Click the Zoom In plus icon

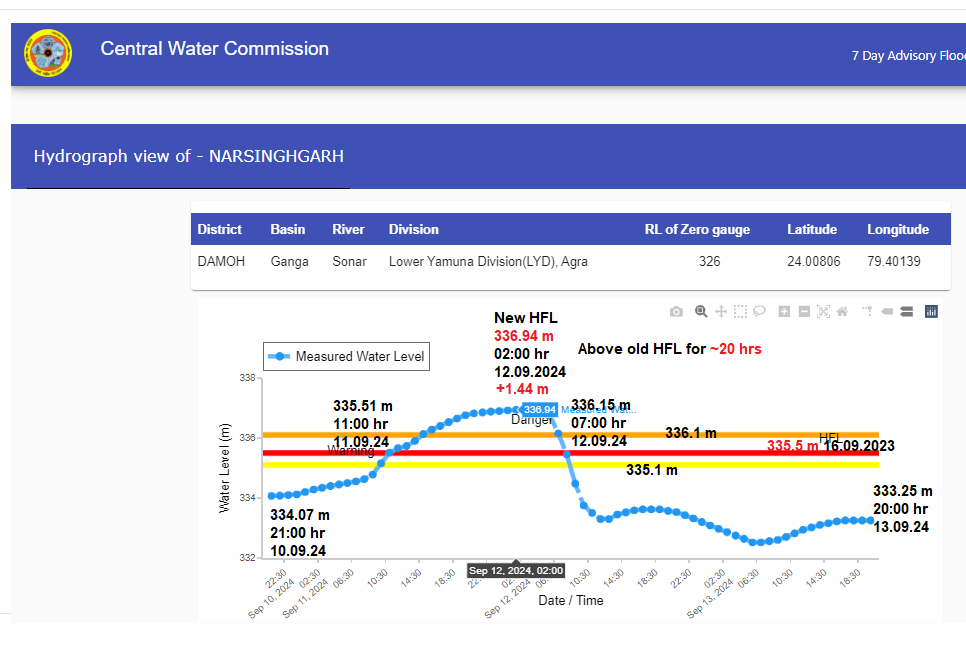coord(784,312)
